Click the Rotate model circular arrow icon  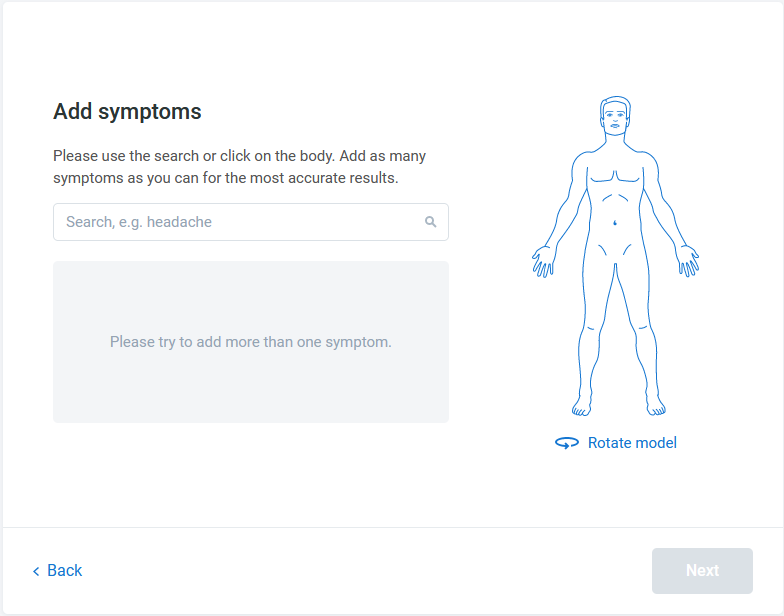click(x=567, y=443)
